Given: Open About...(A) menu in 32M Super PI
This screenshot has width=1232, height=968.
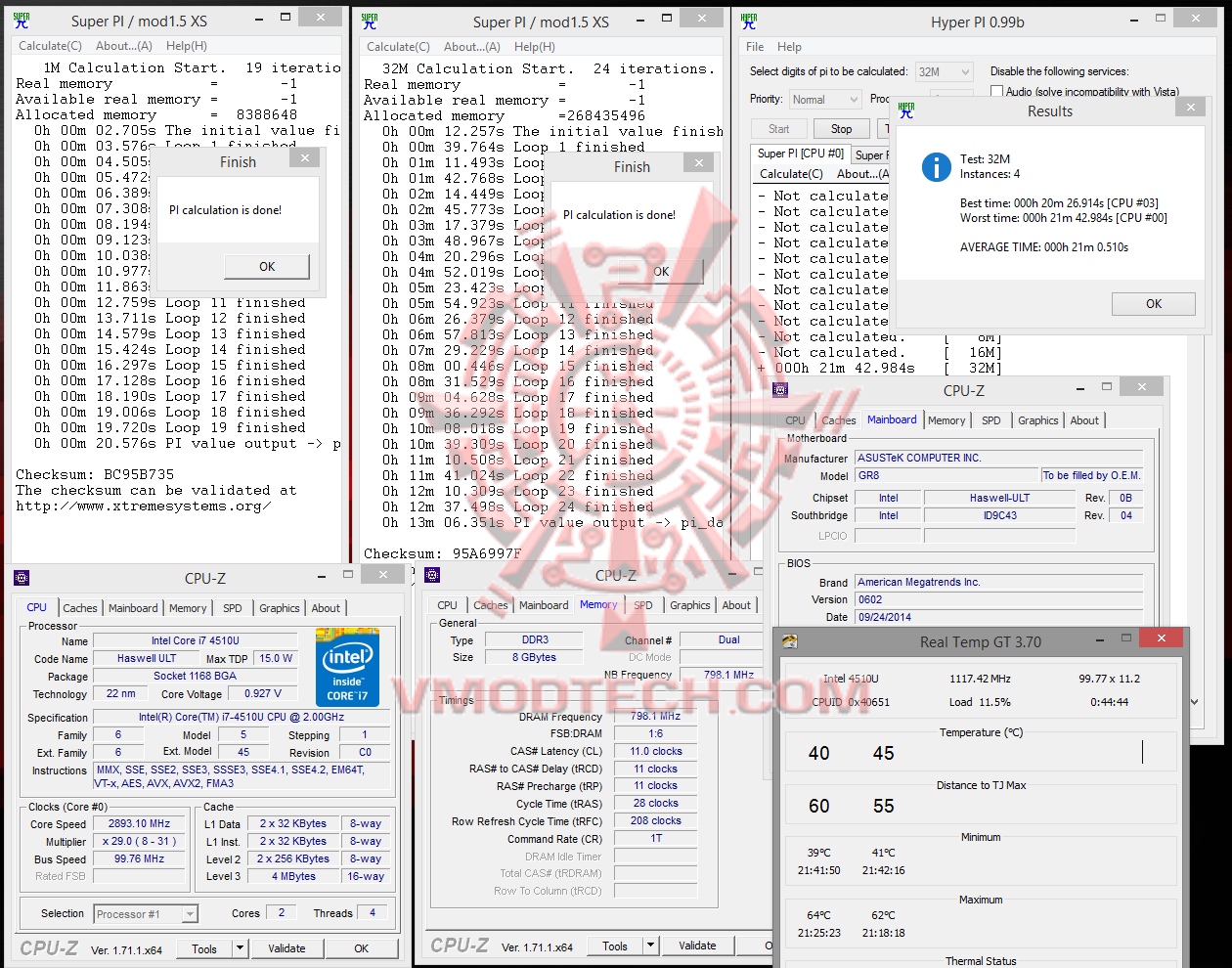Looking at the screenshot, I should pyautogui.click(x=472, y=46).
